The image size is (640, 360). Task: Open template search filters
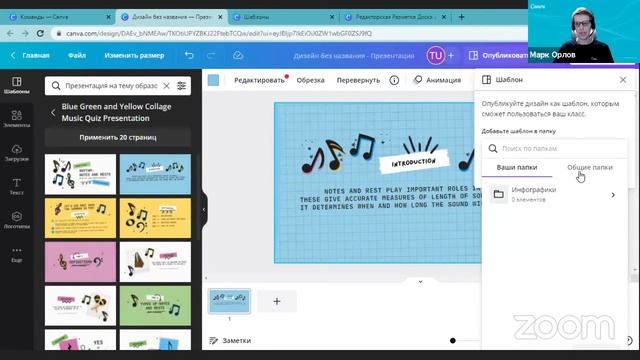182,86
